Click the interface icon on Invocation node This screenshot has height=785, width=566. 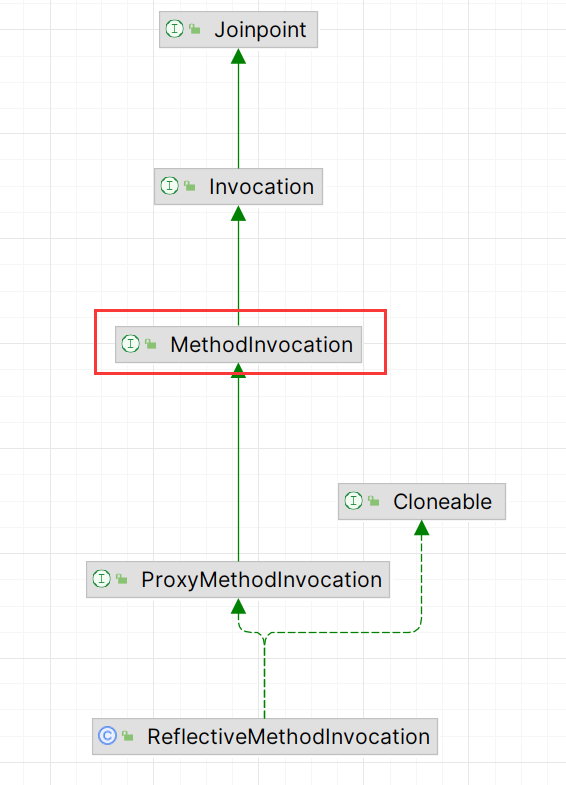(x=170, y=186)
